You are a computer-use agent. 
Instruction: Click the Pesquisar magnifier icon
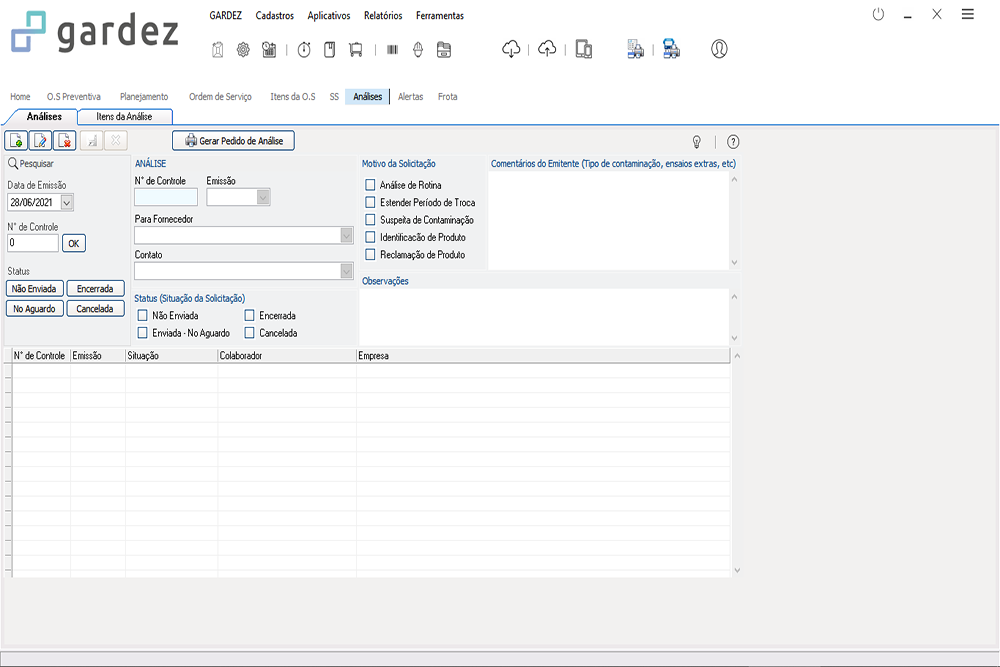click(12, 164)
